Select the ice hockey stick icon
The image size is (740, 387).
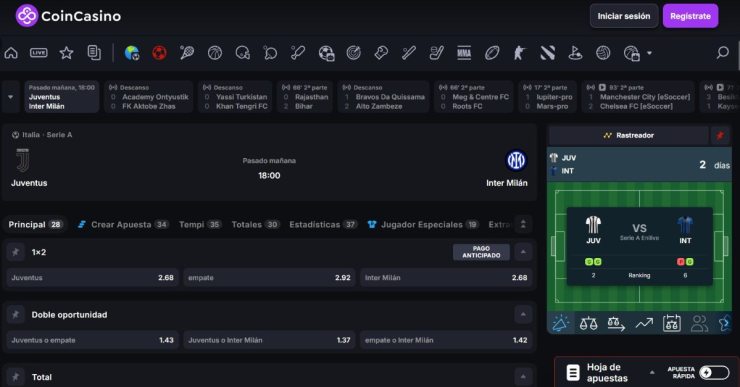tap(437, 53)
